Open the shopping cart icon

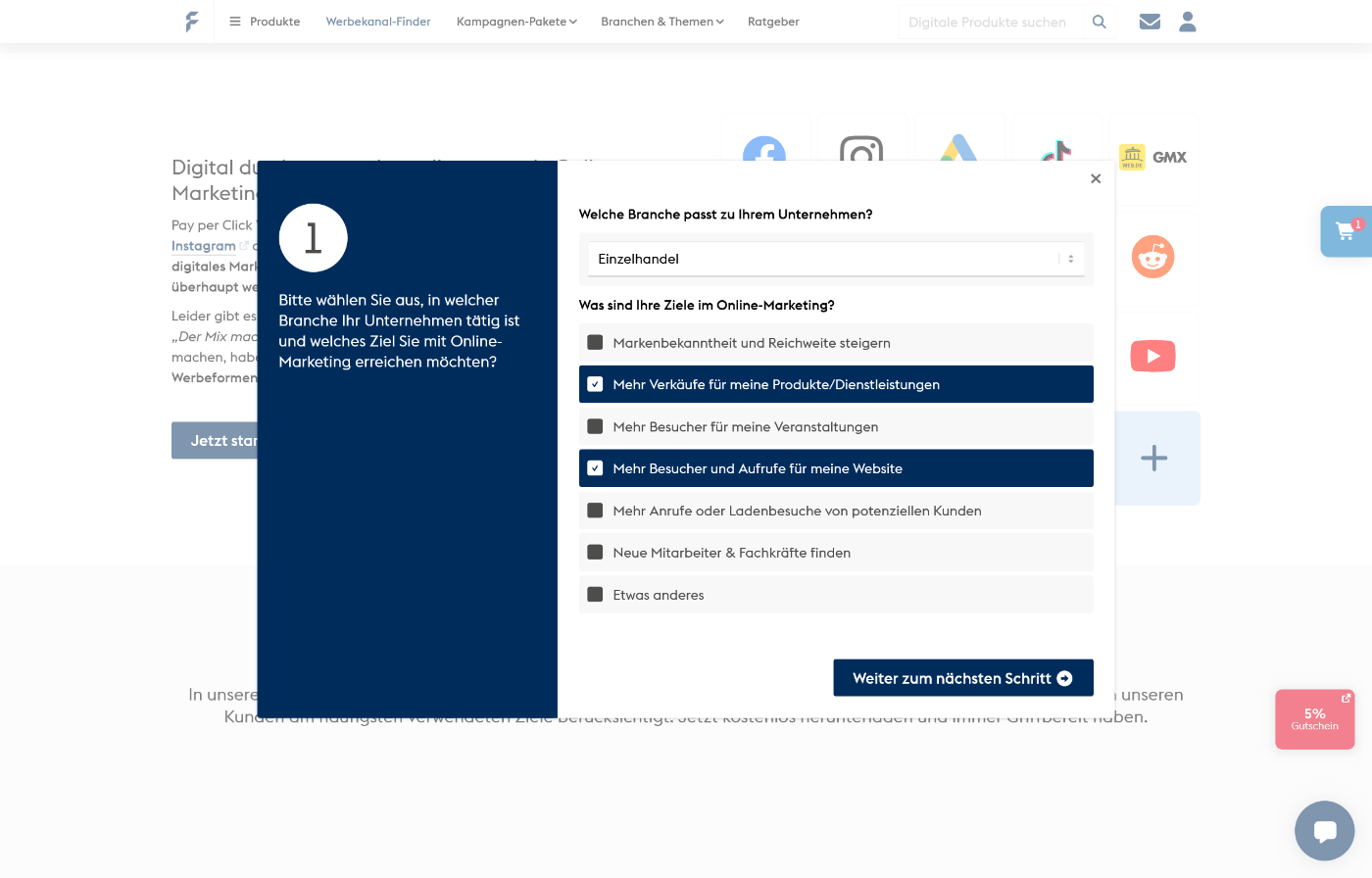[x=1346, y=232]
